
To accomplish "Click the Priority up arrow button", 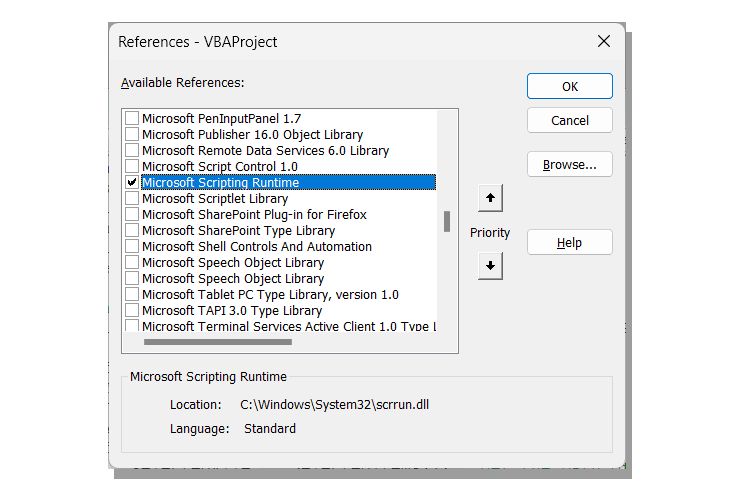I will [490, 198].
